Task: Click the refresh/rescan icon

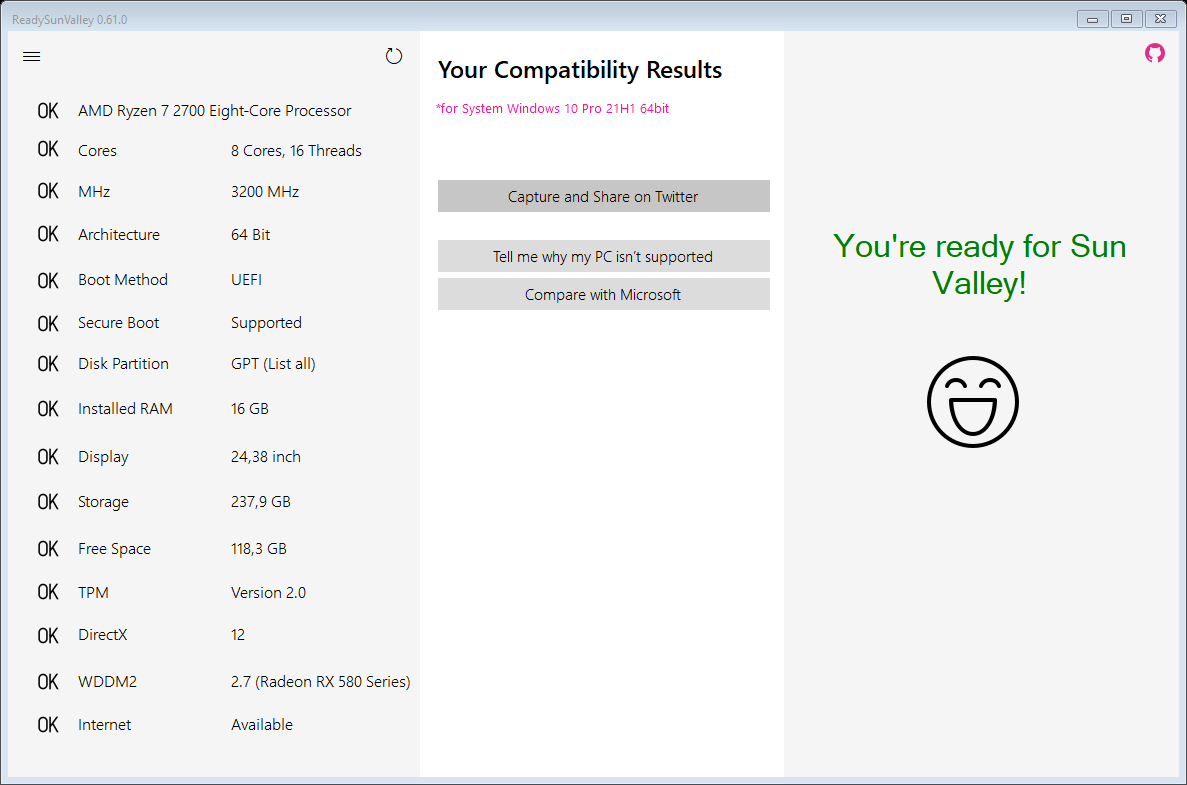Action: 394,56
